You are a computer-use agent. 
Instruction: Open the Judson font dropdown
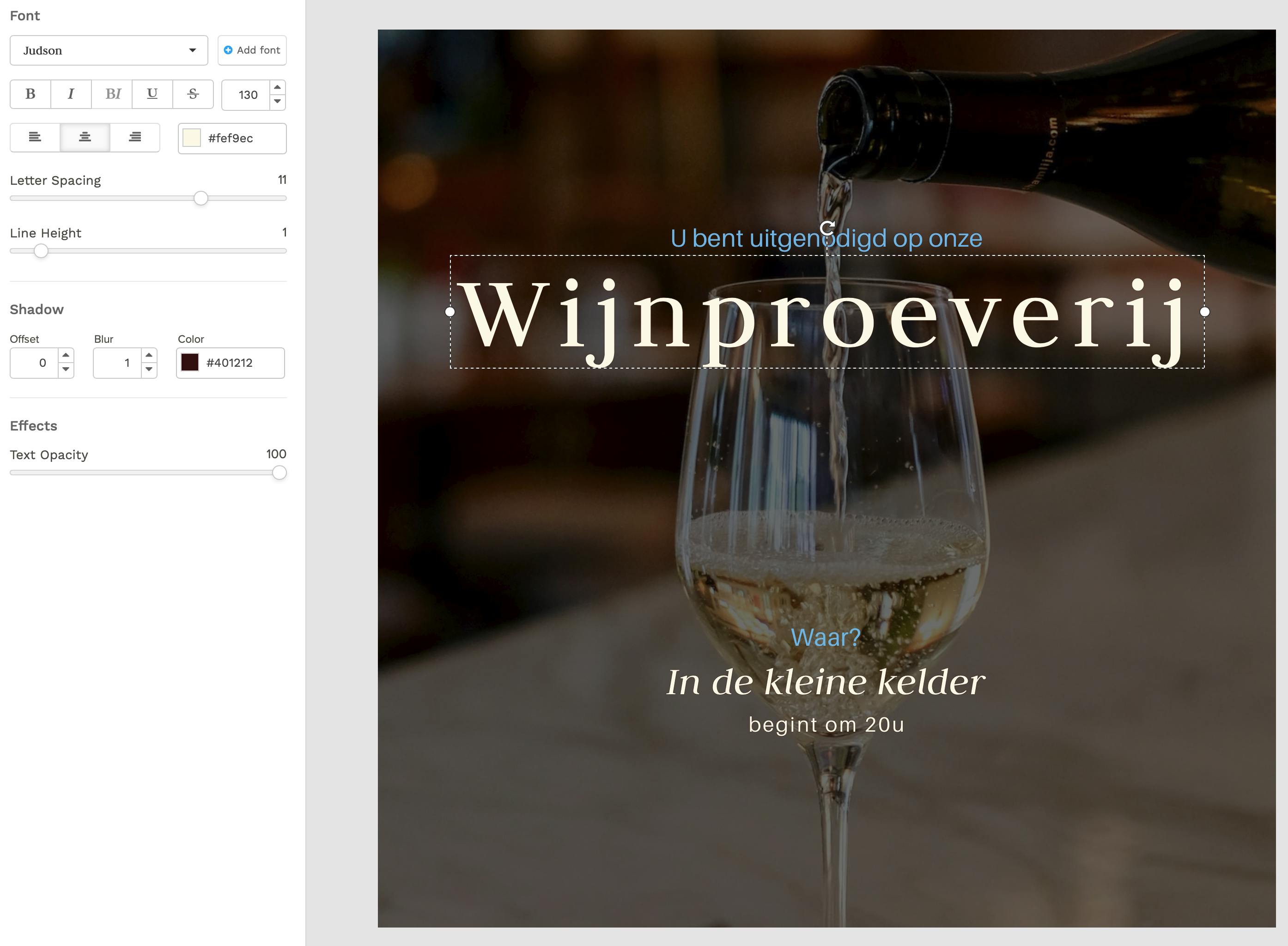[x=109, y=50]
